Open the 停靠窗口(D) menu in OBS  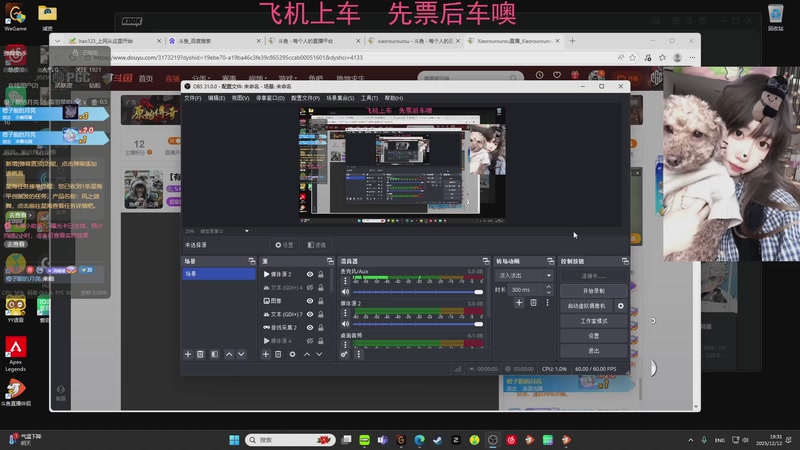[270, 98]
